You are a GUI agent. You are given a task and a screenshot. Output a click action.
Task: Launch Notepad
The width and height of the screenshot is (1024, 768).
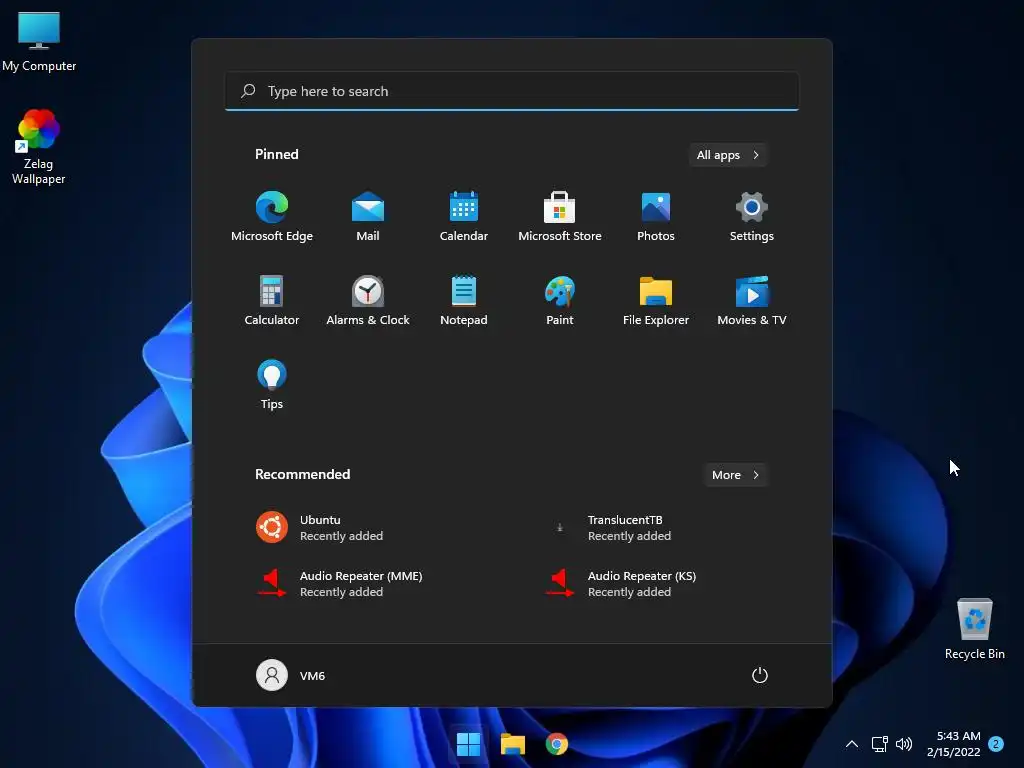(464, 300)
